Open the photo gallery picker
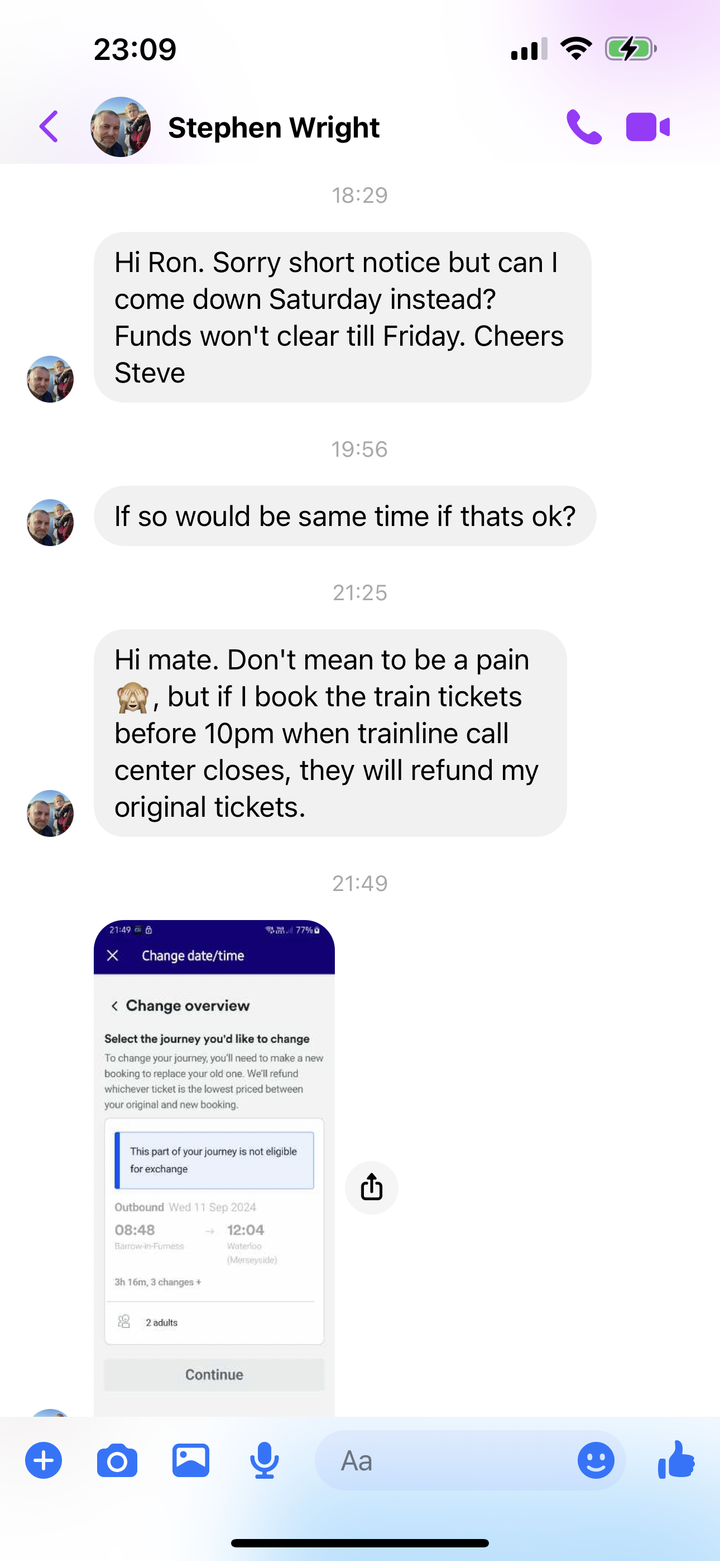 (190, 1461)
